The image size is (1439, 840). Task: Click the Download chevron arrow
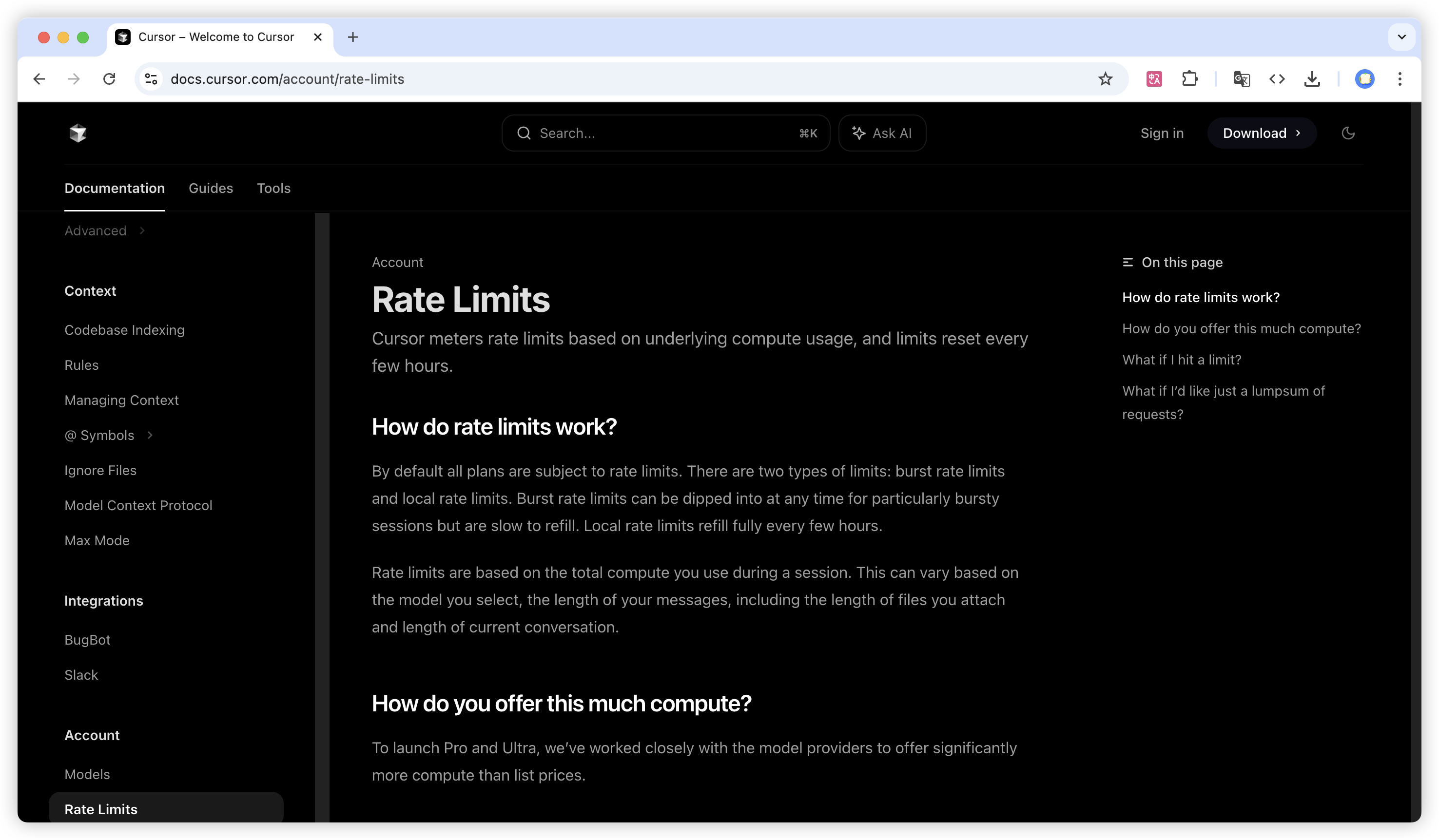pos(1298,133)
